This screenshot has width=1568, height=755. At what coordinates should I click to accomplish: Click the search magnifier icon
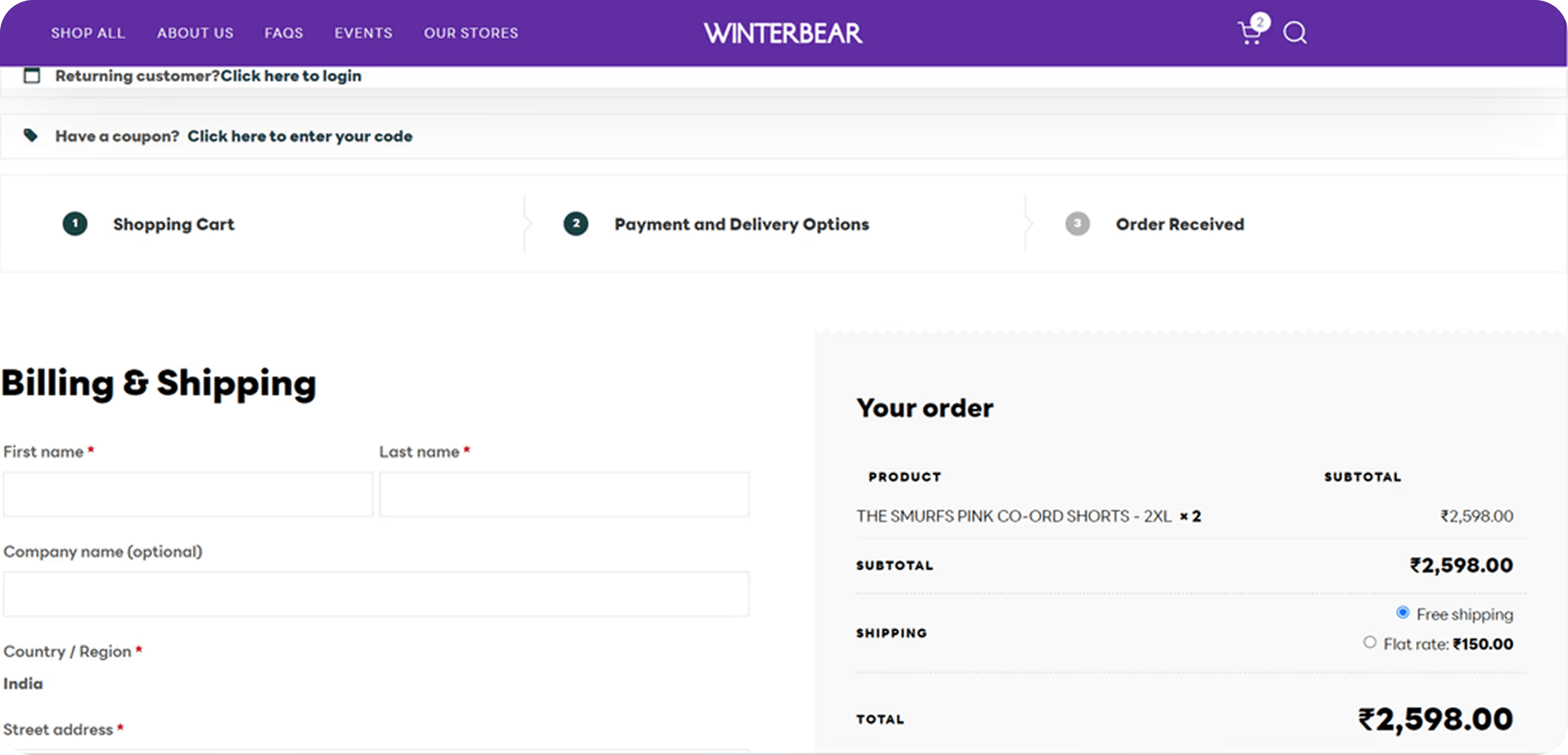coord(1294,33)
